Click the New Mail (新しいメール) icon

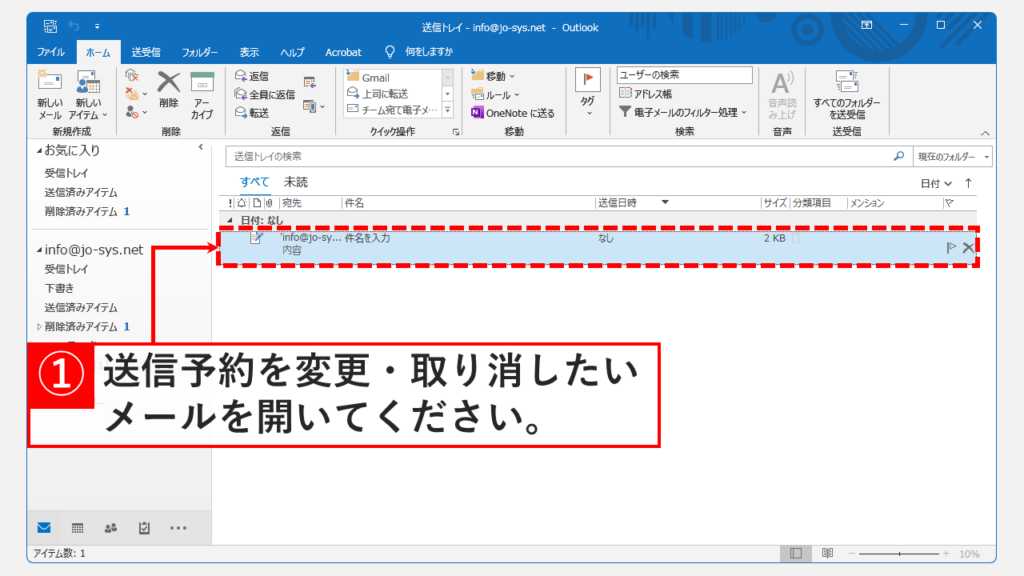(x=49, y=85)
